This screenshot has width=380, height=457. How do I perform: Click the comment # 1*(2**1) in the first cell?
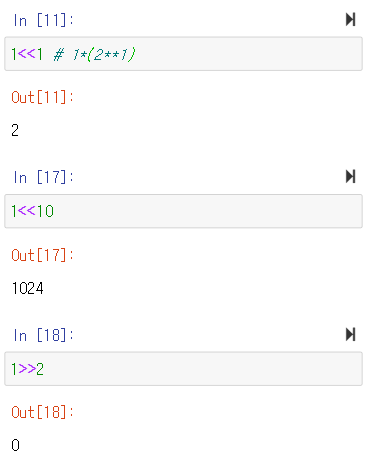94,54
